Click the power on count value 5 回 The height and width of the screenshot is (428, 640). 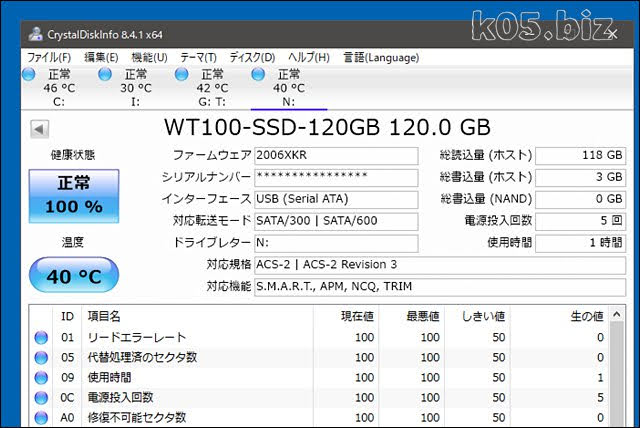[x=580, y=221]
